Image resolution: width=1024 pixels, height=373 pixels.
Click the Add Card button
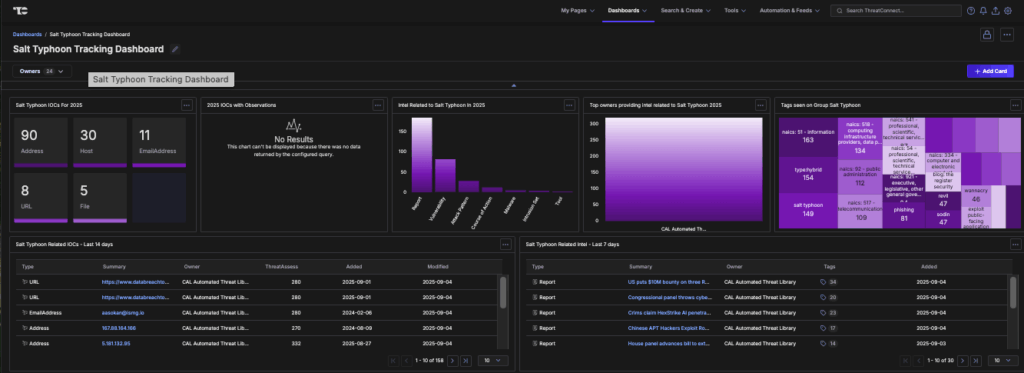coord(990,71)
